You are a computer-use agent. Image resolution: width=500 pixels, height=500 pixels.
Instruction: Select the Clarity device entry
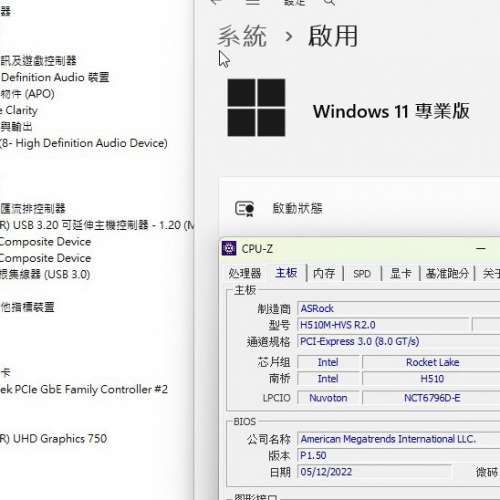19,110
